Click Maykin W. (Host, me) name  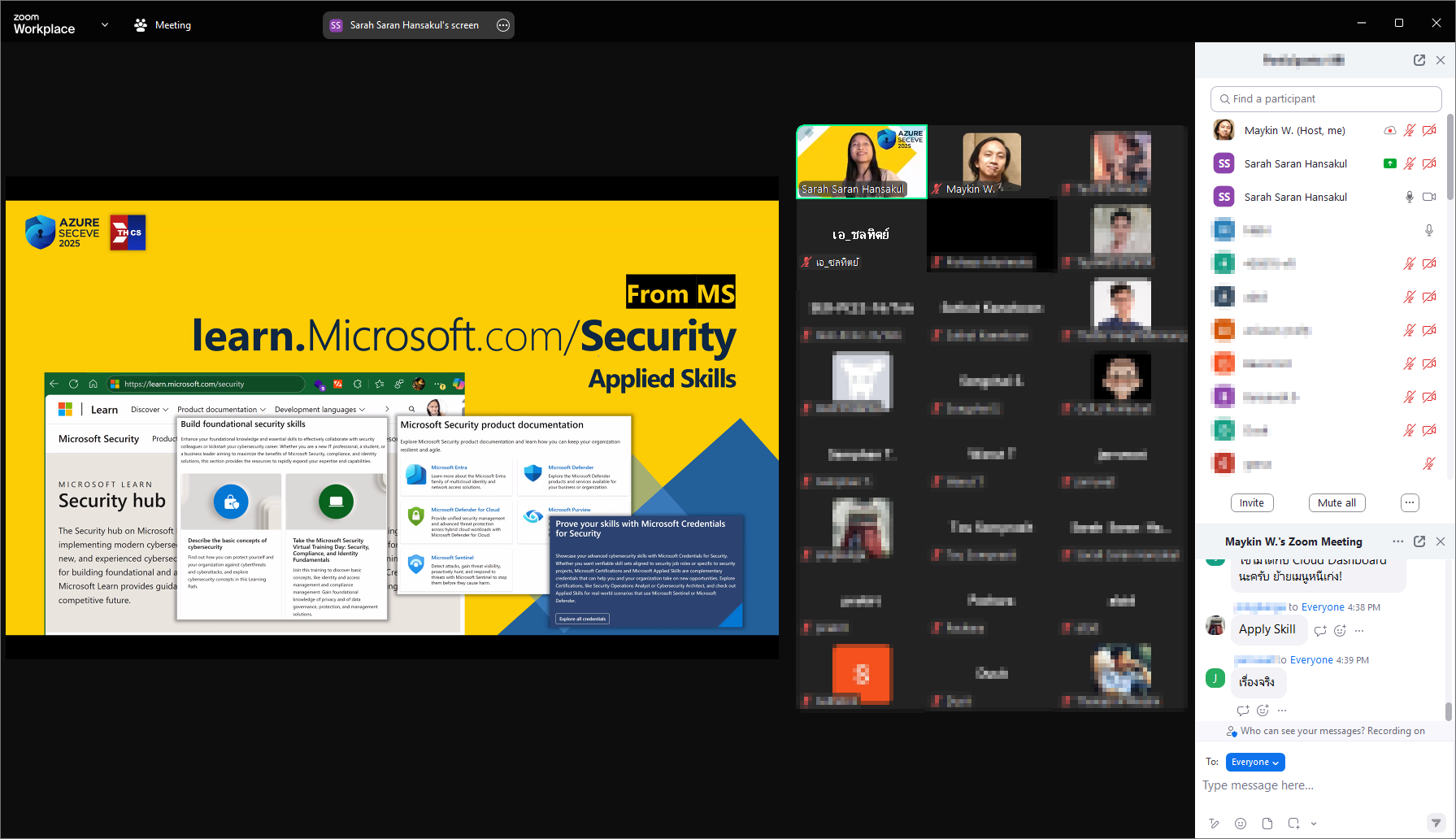[1295, 130]
